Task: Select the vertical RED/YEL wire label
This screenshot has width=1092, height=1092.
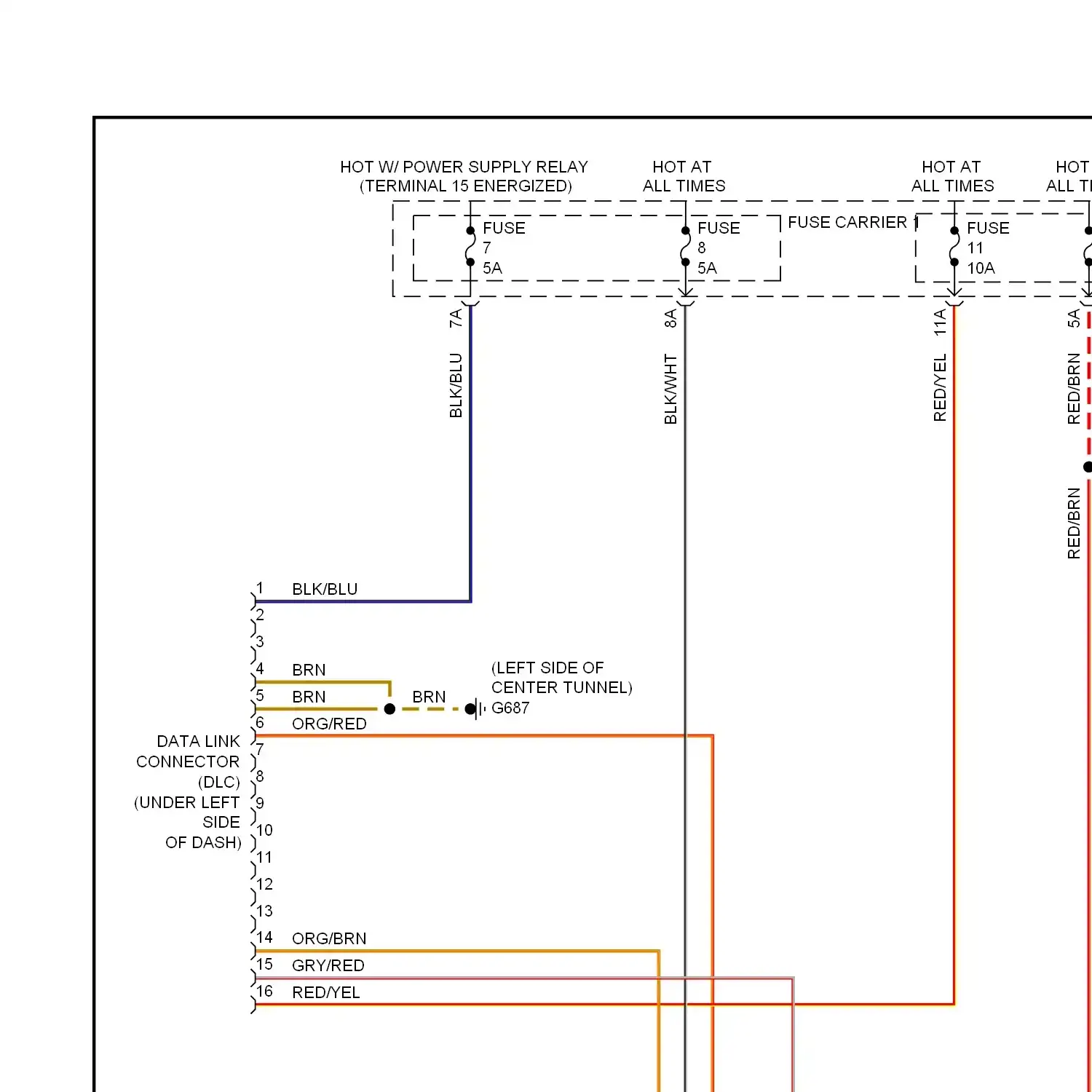Action: pos(940,387)
